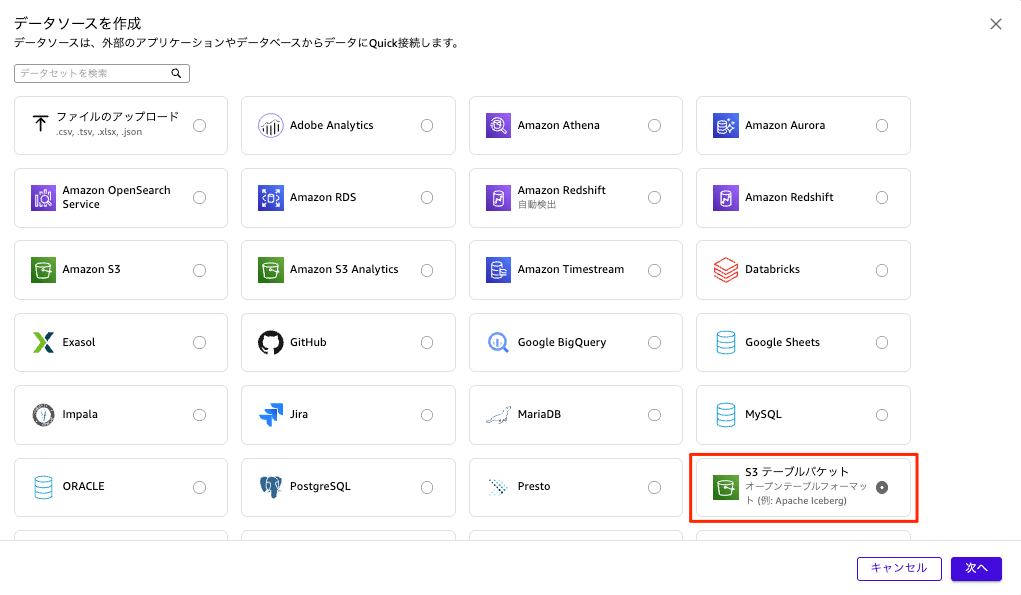This screenshot has width=1021, height=595.
Task: Click the GitHub octocat icon
Action: pyautogui.click(x=270, y=342)
